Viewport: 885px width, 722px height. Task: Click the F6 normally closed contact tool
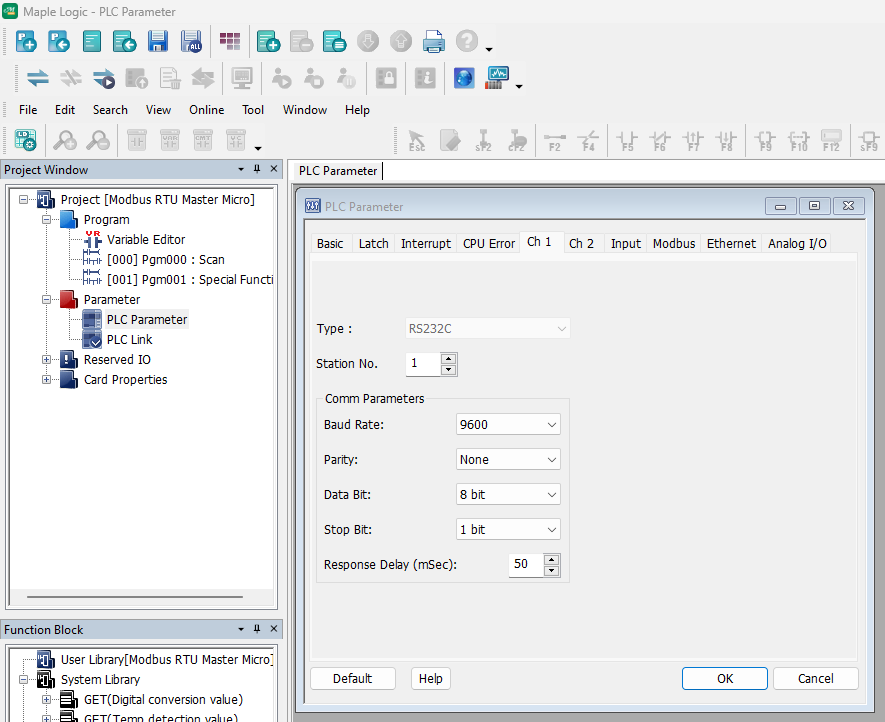660,141
